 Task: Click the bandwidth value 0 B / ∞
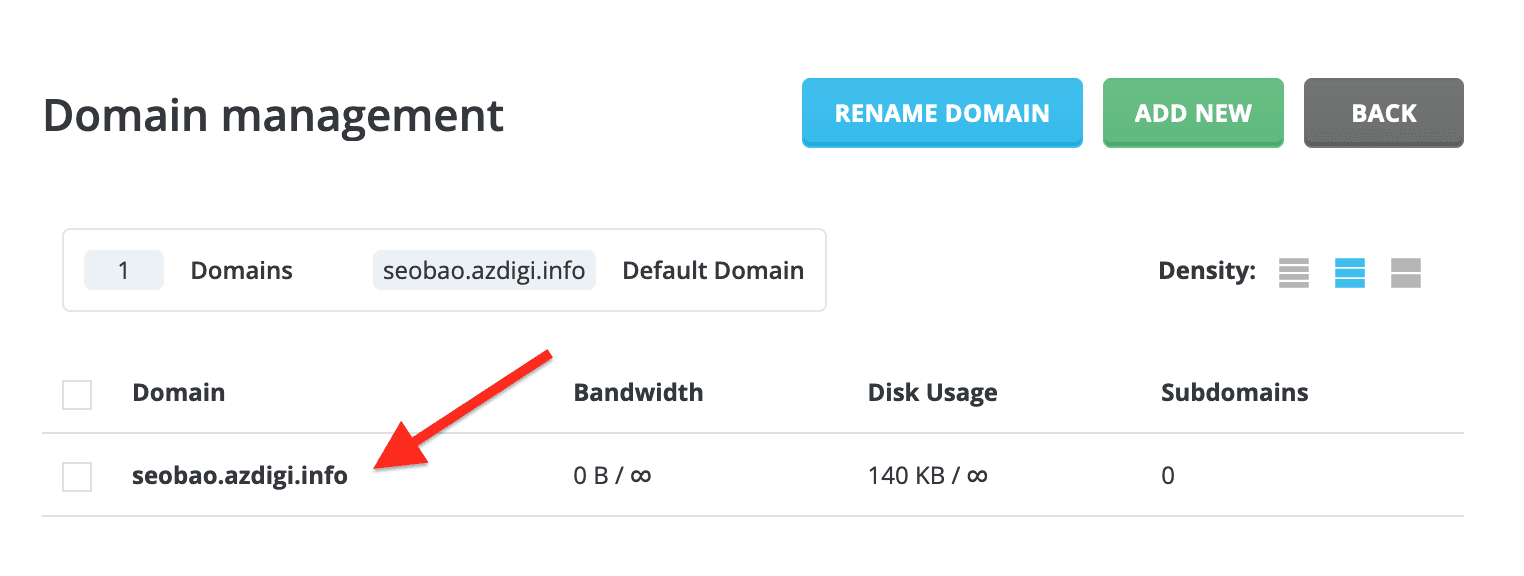tap(612, 476)
